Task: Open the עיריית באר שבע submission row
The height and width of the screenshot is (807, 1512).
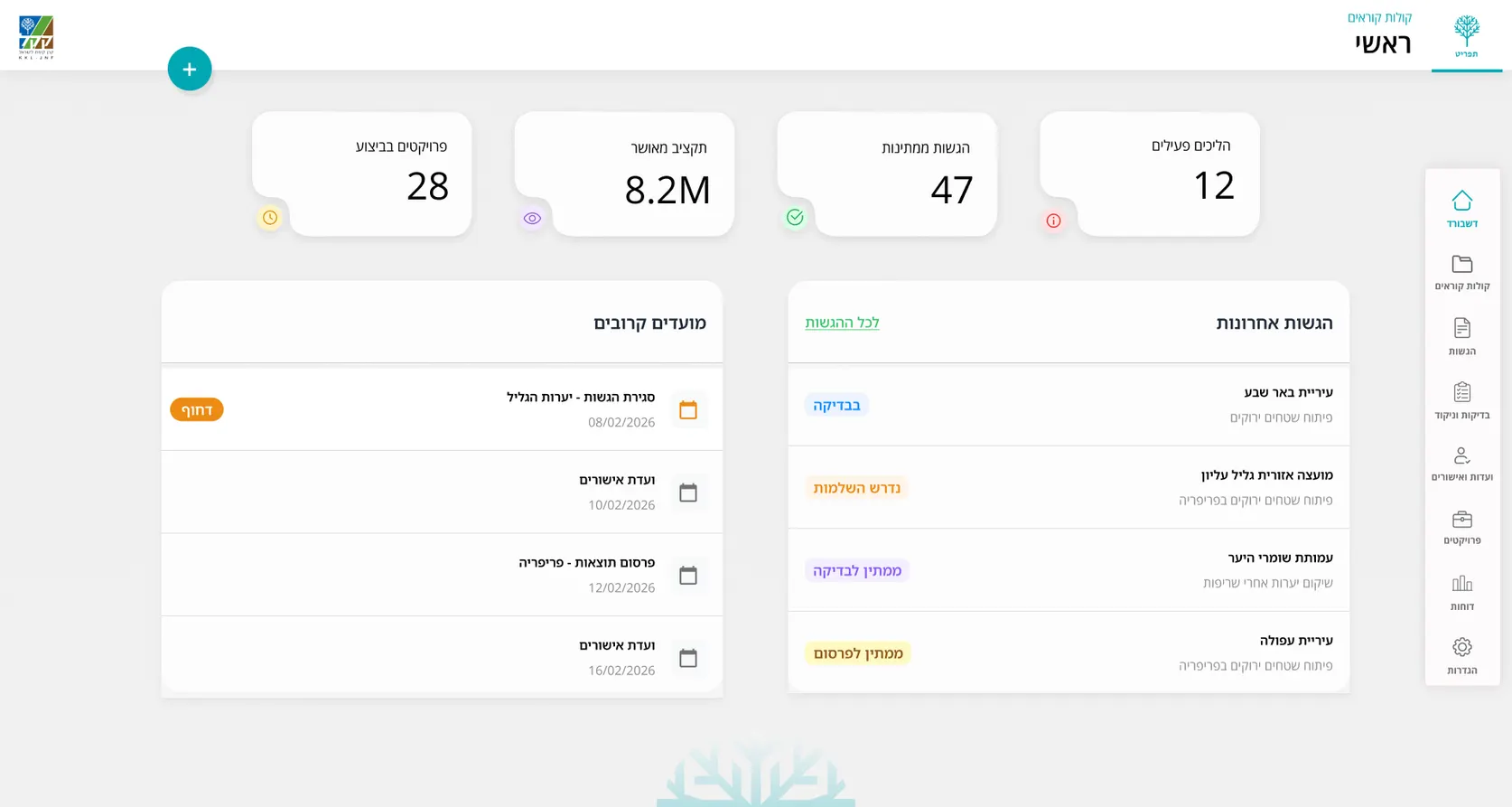Action: (1069, 405)
